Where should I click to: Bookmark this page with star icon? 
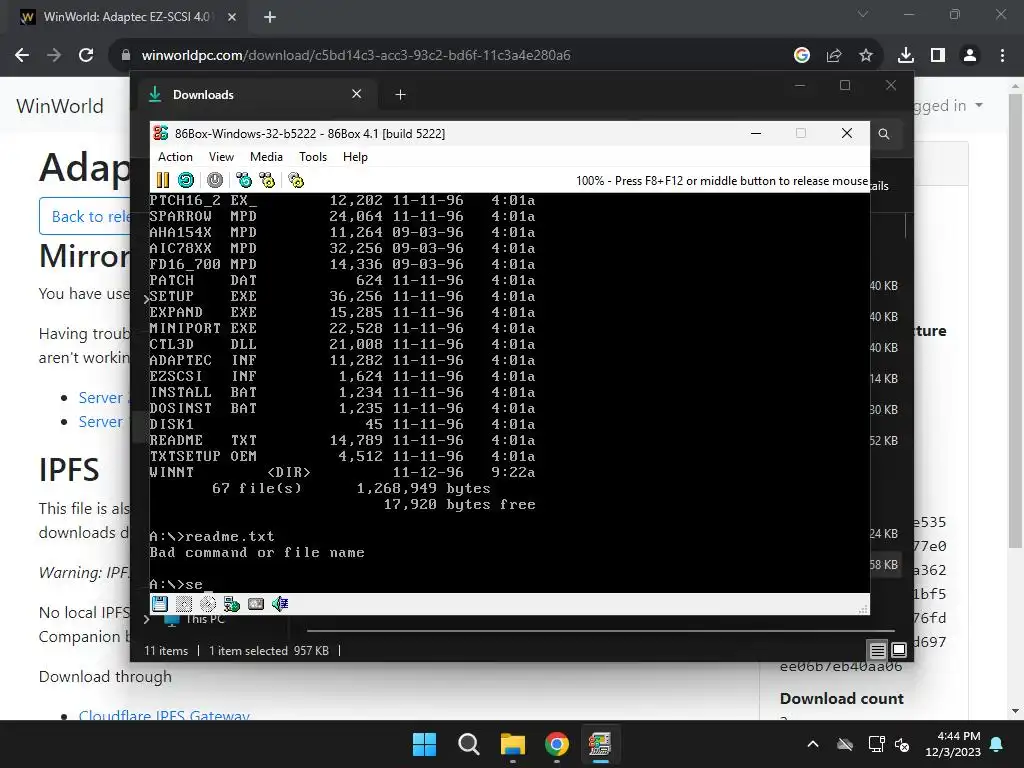866,56
